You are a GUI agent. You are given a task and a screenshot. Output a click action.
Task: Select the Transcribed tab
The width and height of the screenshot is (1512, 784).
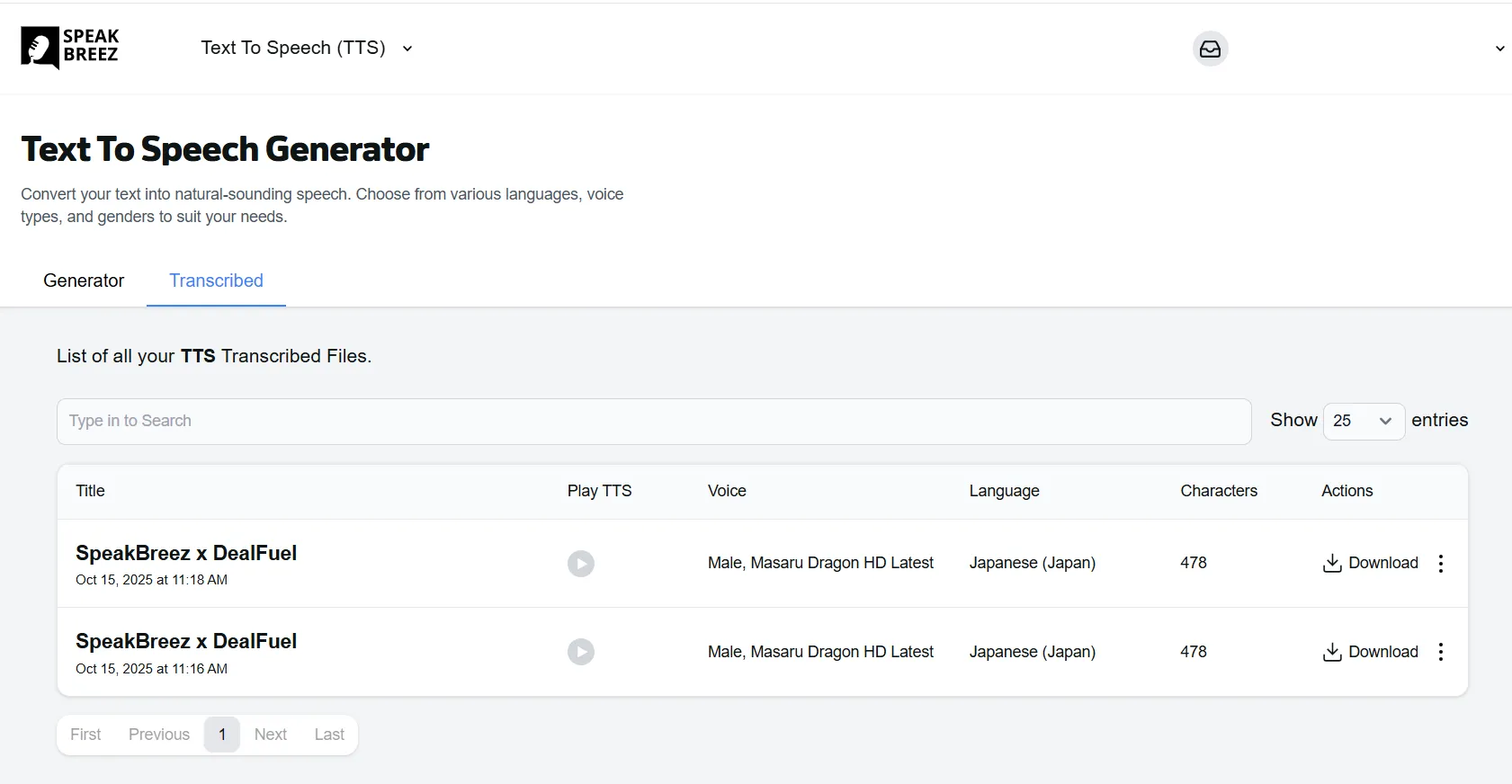click(x=216, y=281)
